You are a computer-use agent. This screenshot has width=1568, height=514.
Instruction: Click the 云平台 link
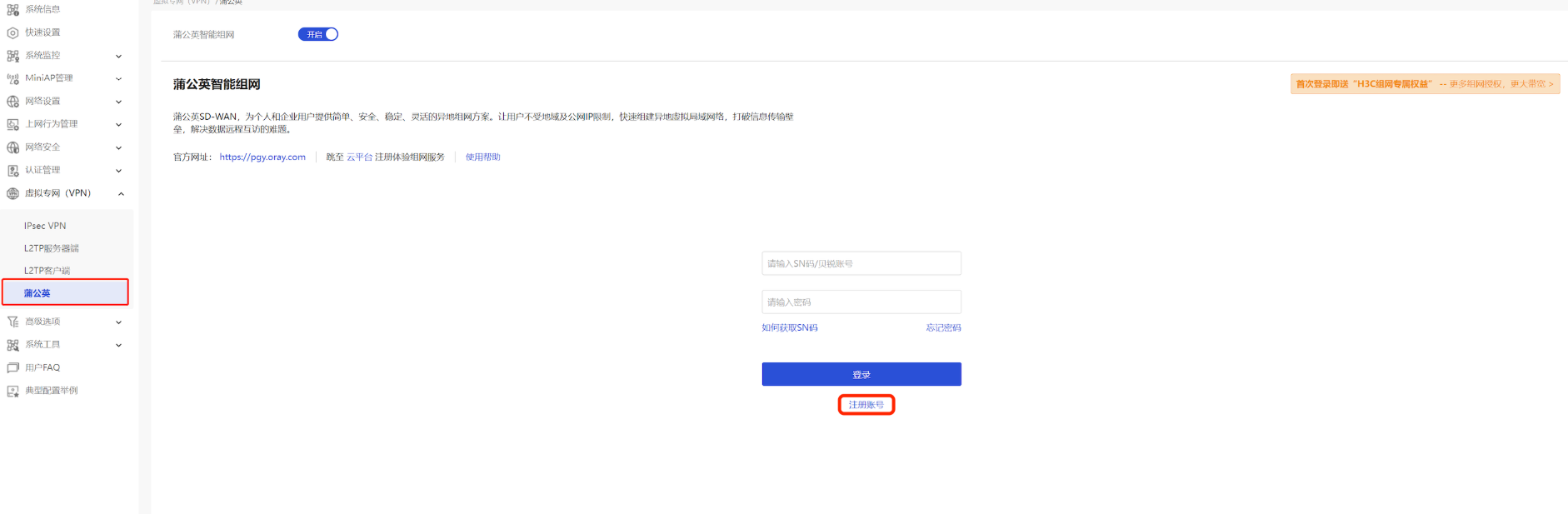360,157
